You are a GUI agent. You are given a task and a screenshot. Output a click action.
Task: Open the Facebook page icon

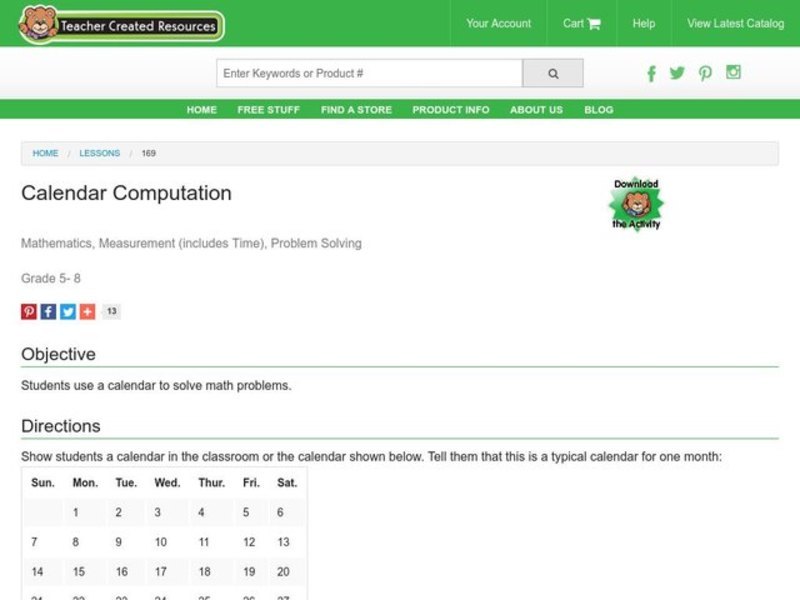click(651, 73)
